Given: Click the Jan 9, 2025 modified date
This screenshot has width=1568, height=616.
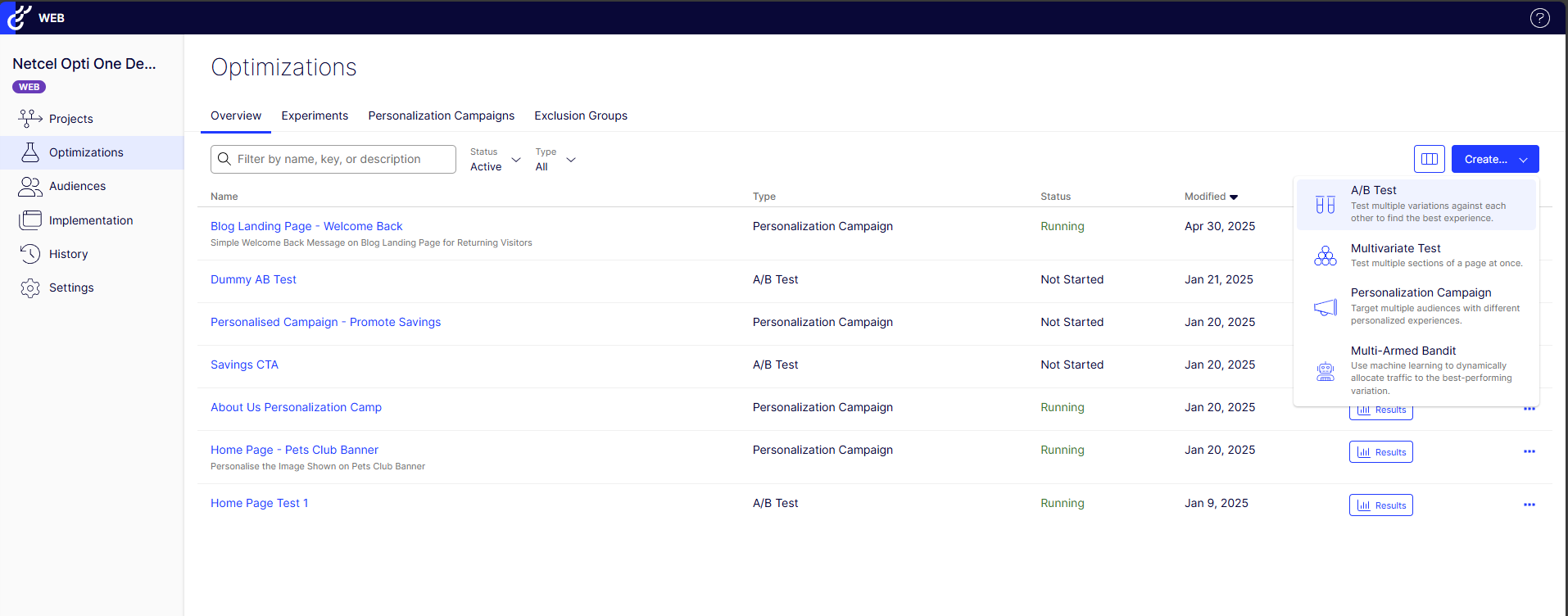Looking at the screenshot, I should [x=1216, y=503].
